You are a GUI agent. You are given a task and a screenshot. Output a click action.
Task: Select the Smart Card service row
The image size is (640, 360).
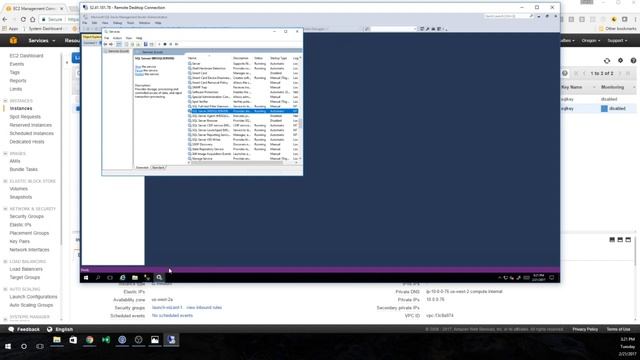[x=243, y=73]
